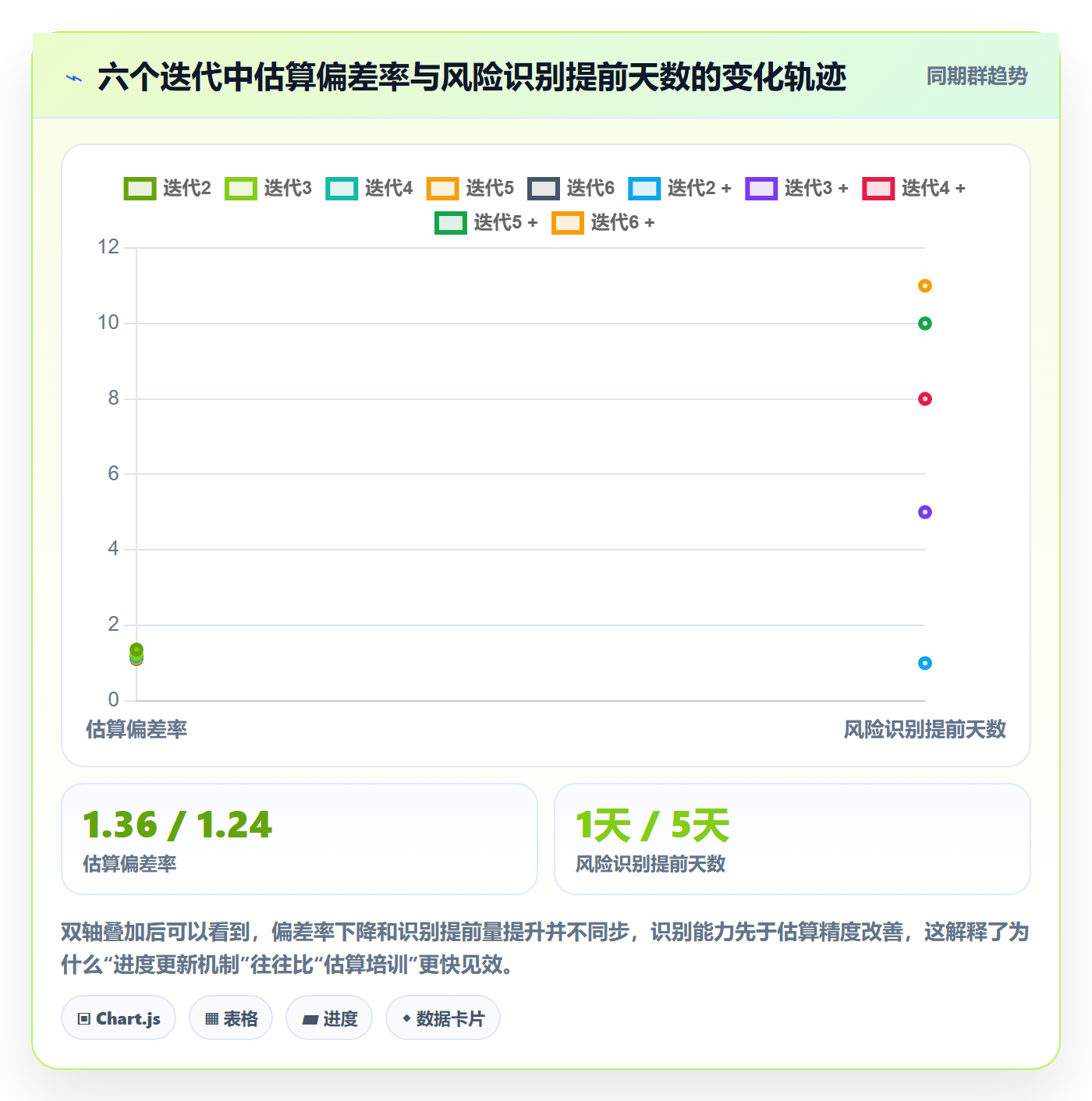Image resolution: width=1092 pixels, height=1101 pixels.
Task: Toggle the 迭代2 + legend entry
Action: point(680,189)
